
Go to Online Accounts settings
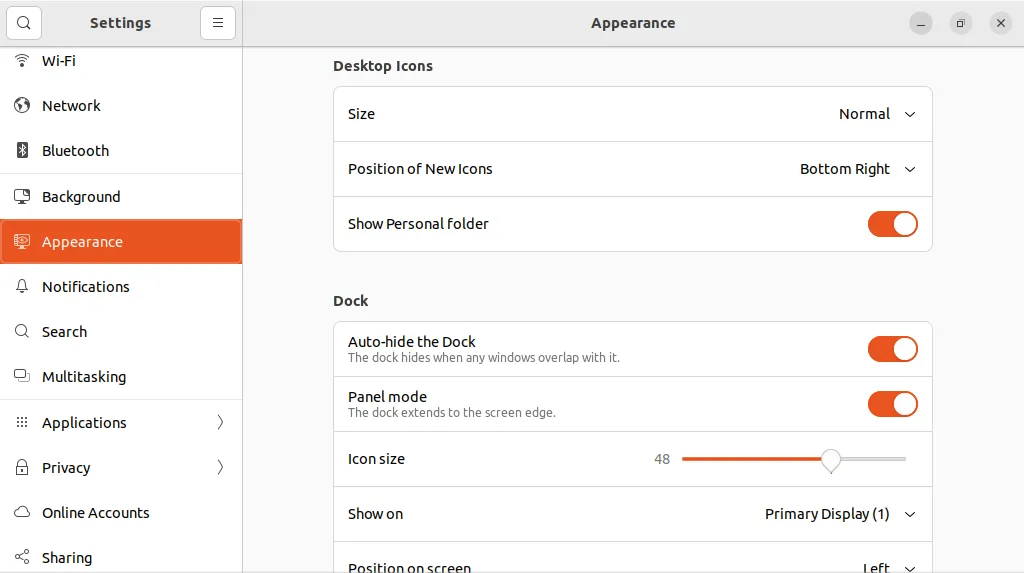(96, 513)
